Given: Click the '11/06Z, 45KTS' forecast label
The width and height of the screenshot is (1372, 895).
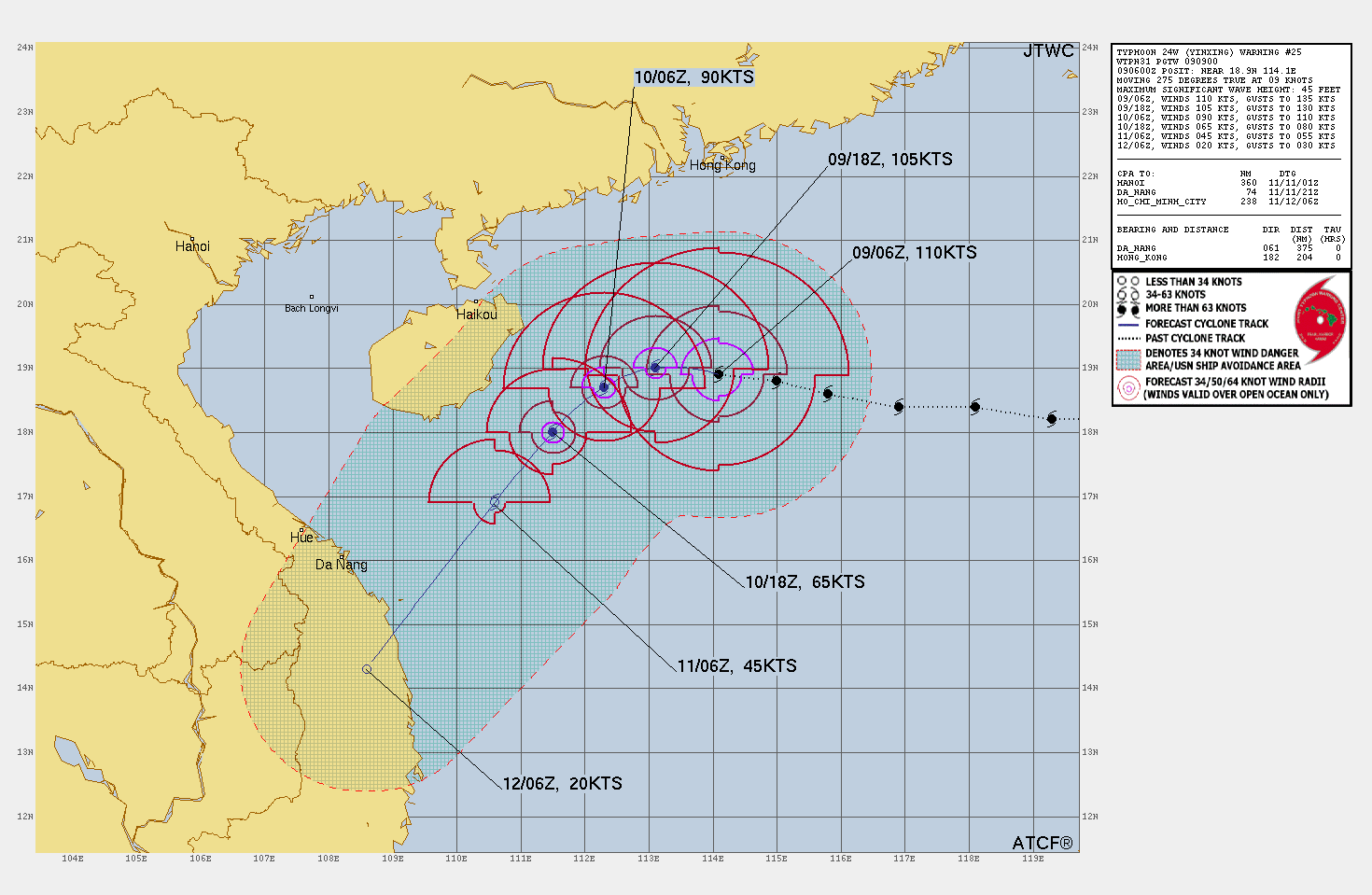Looking at the screenshot, I should (x=736, y=666).
